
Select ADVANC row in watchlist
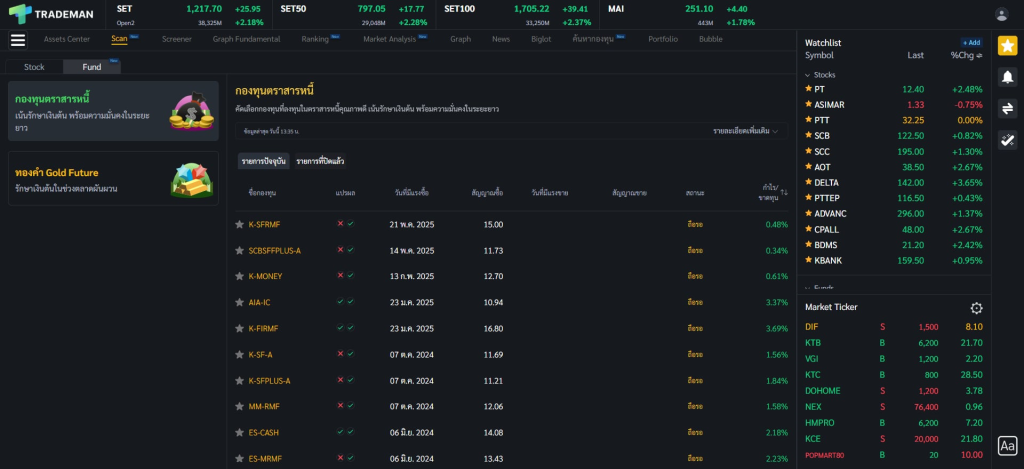click(x=893, y=214)
